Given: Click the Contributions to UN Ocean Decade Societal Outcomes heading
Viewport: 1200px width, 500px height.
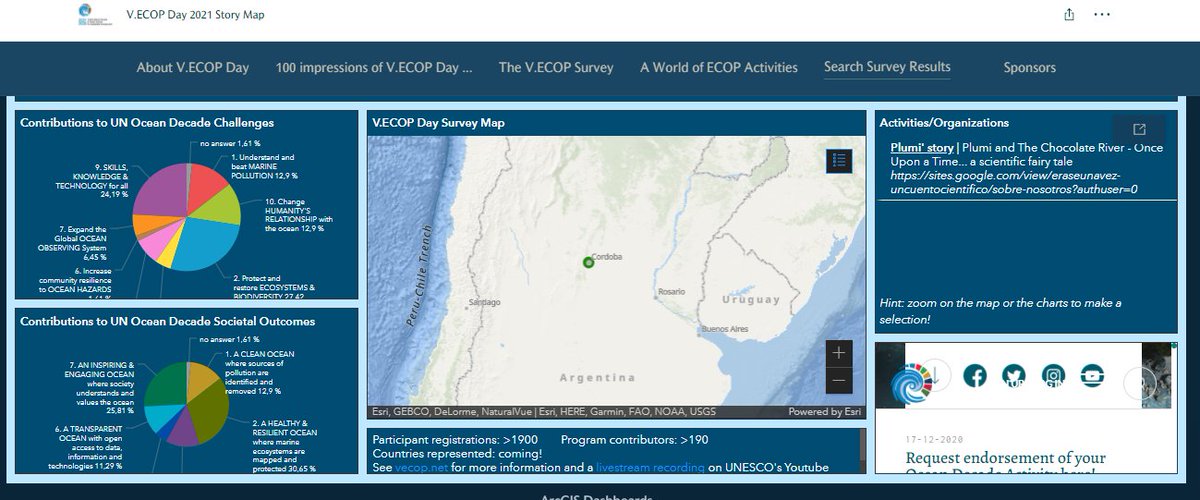Looking at the screenshot, I should click(168, 321).
